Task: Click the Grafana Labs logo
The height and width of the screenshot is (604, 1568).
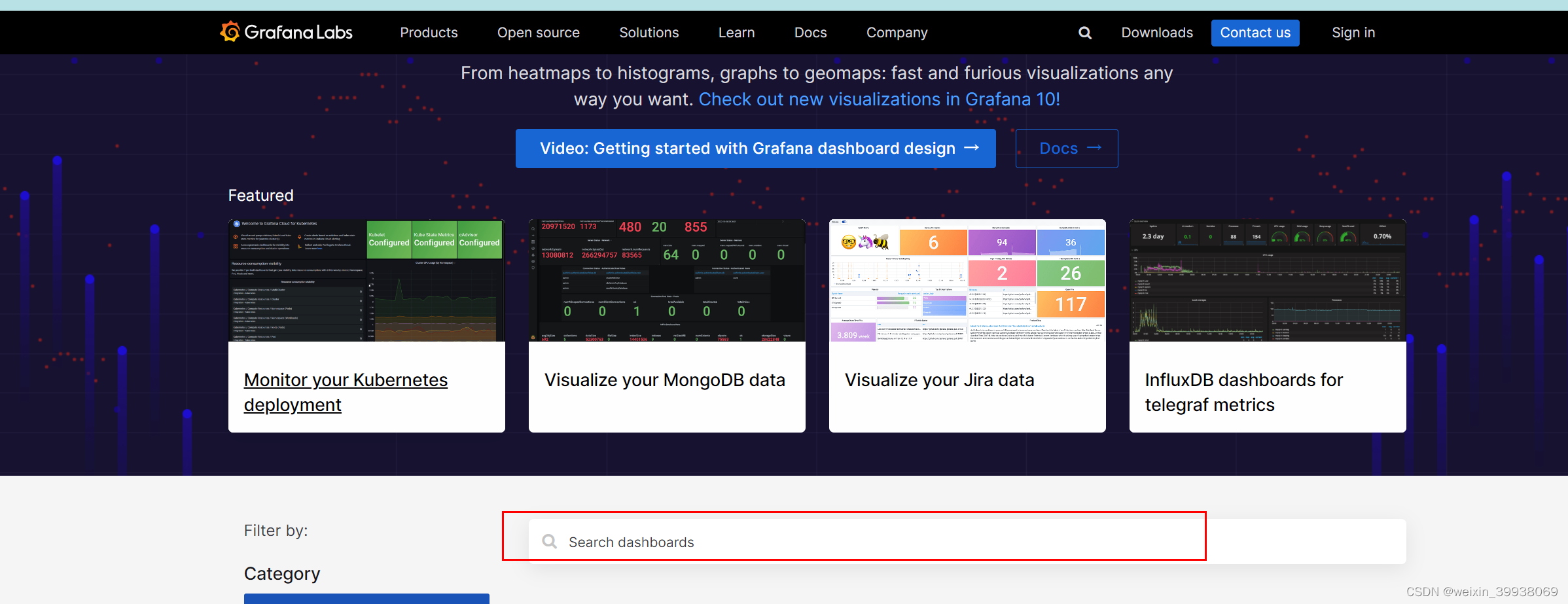Action: click(286, 32)
